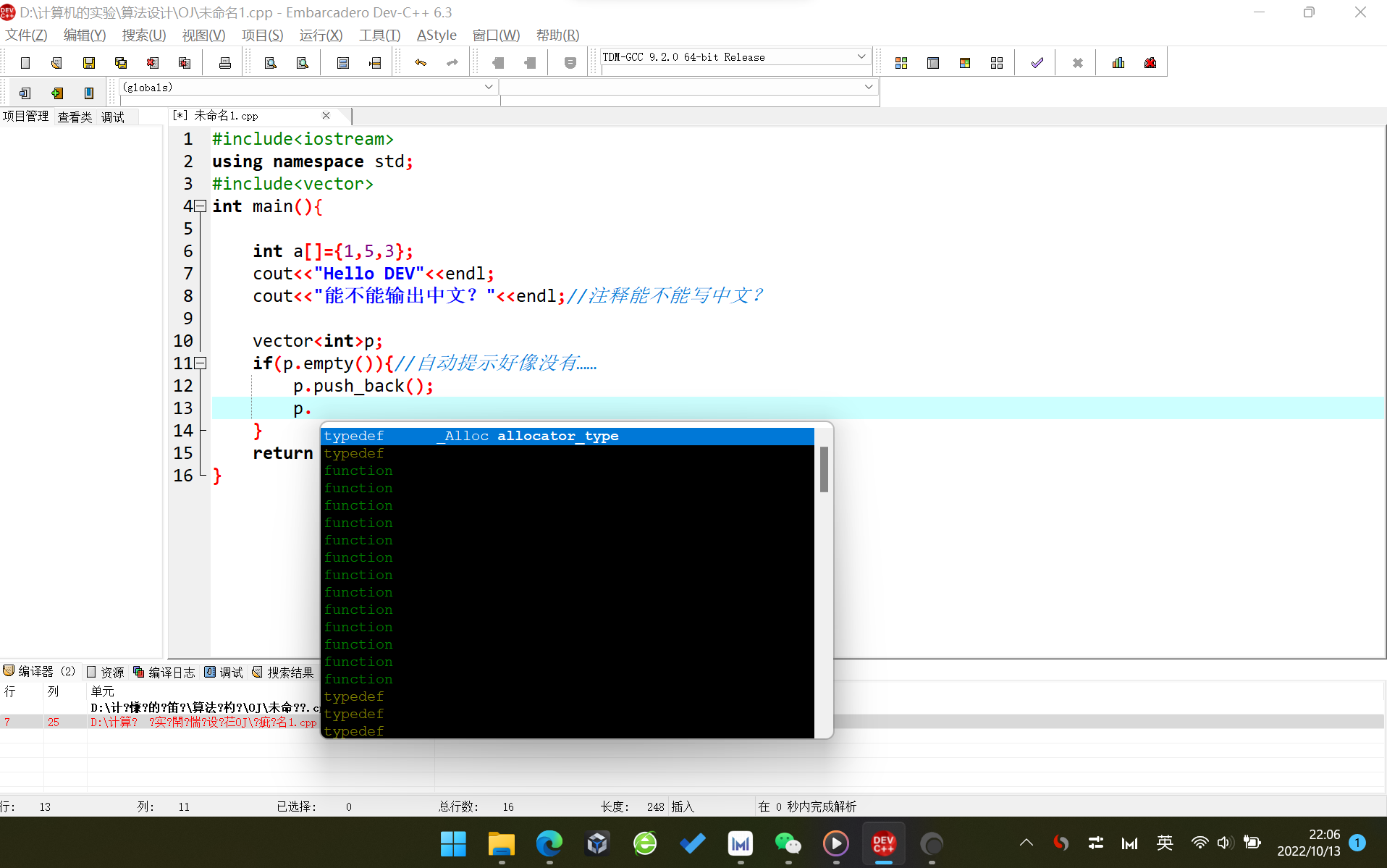
Task: Open the Find dialog from the toolbar
Action: pyautogui.click(x=271, y=63)
